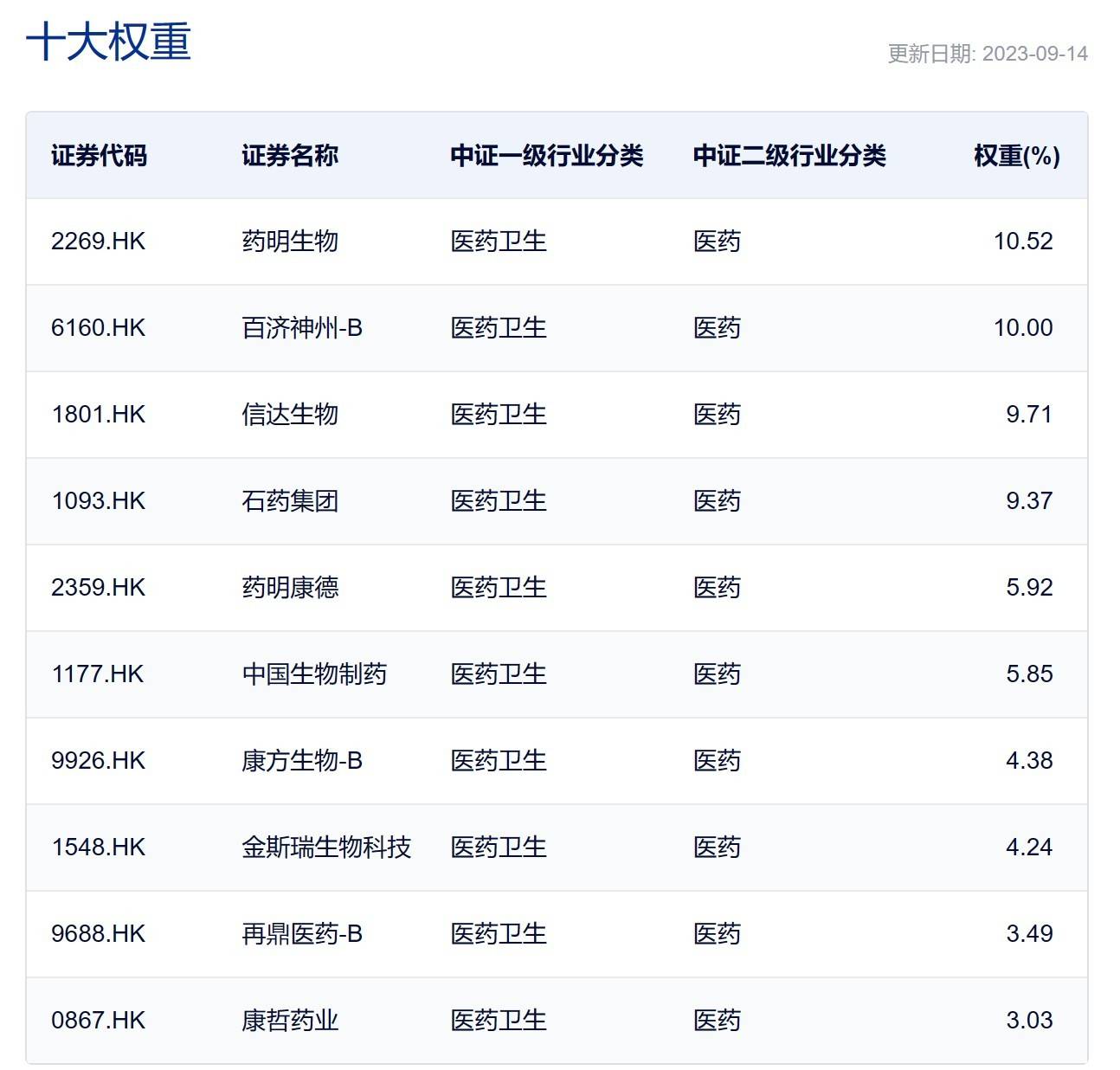The height and width of the screenshot is (1070, 1120).
Task: Click the 十大权重 heading
Action: click(108, 42)
